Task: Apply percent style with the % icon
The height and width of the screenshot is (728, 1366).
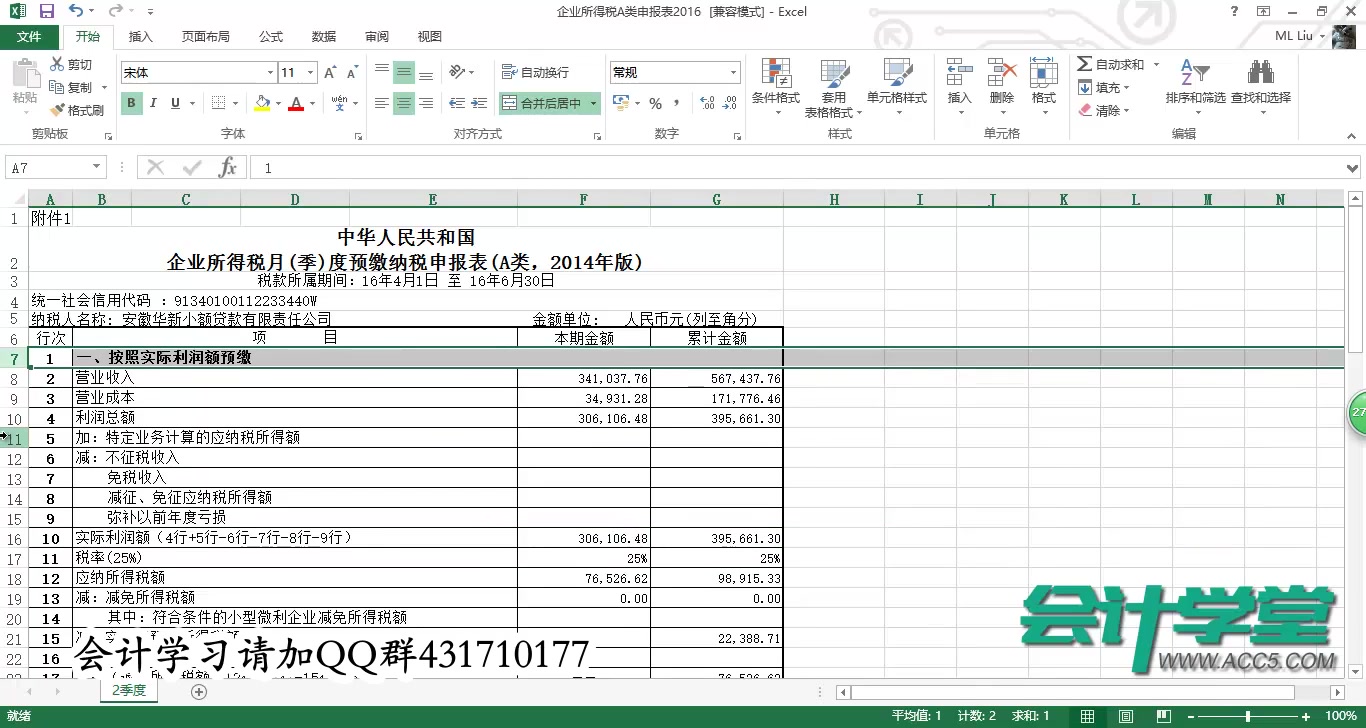Action: (656, 103)
